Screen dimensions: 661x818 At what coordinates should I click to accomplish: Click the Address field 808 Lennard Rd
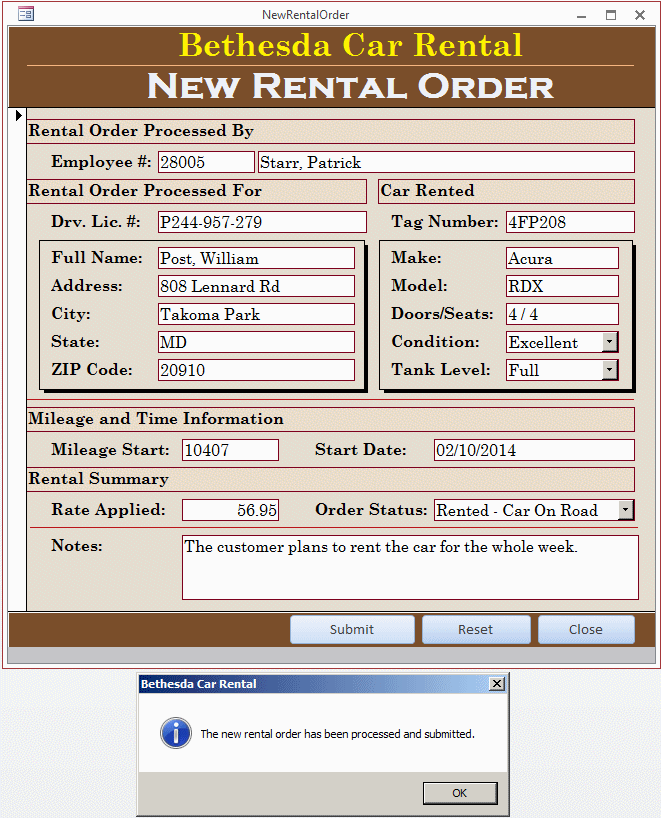tap(256, 286)
